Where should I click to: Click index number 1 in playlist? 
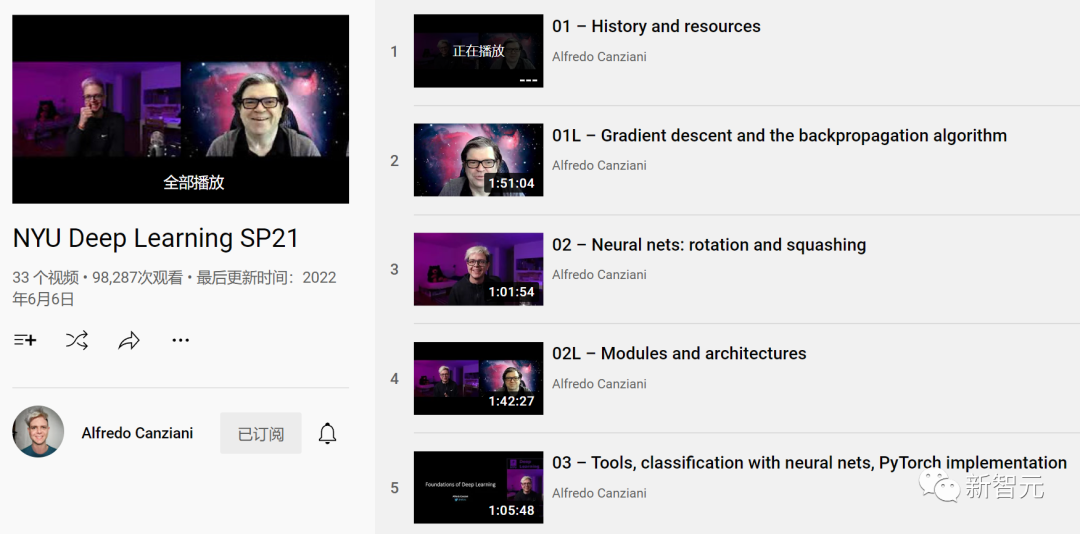394,52
